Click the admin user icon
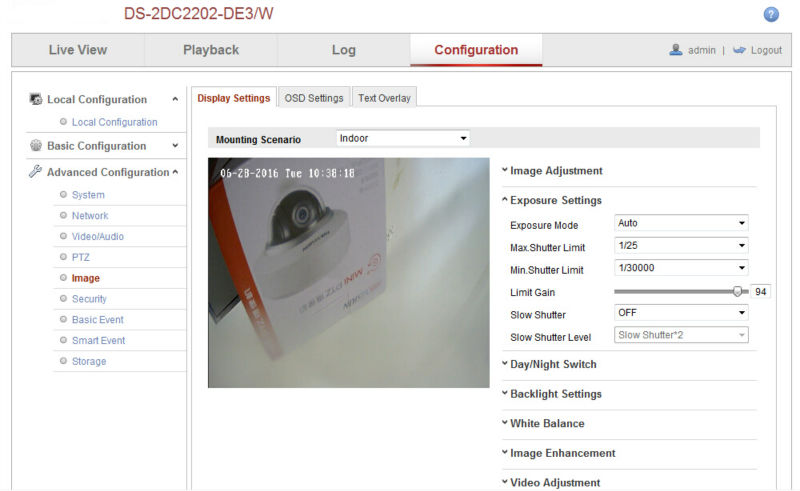Viewport: 800px width, 491px height. point(676,50)
